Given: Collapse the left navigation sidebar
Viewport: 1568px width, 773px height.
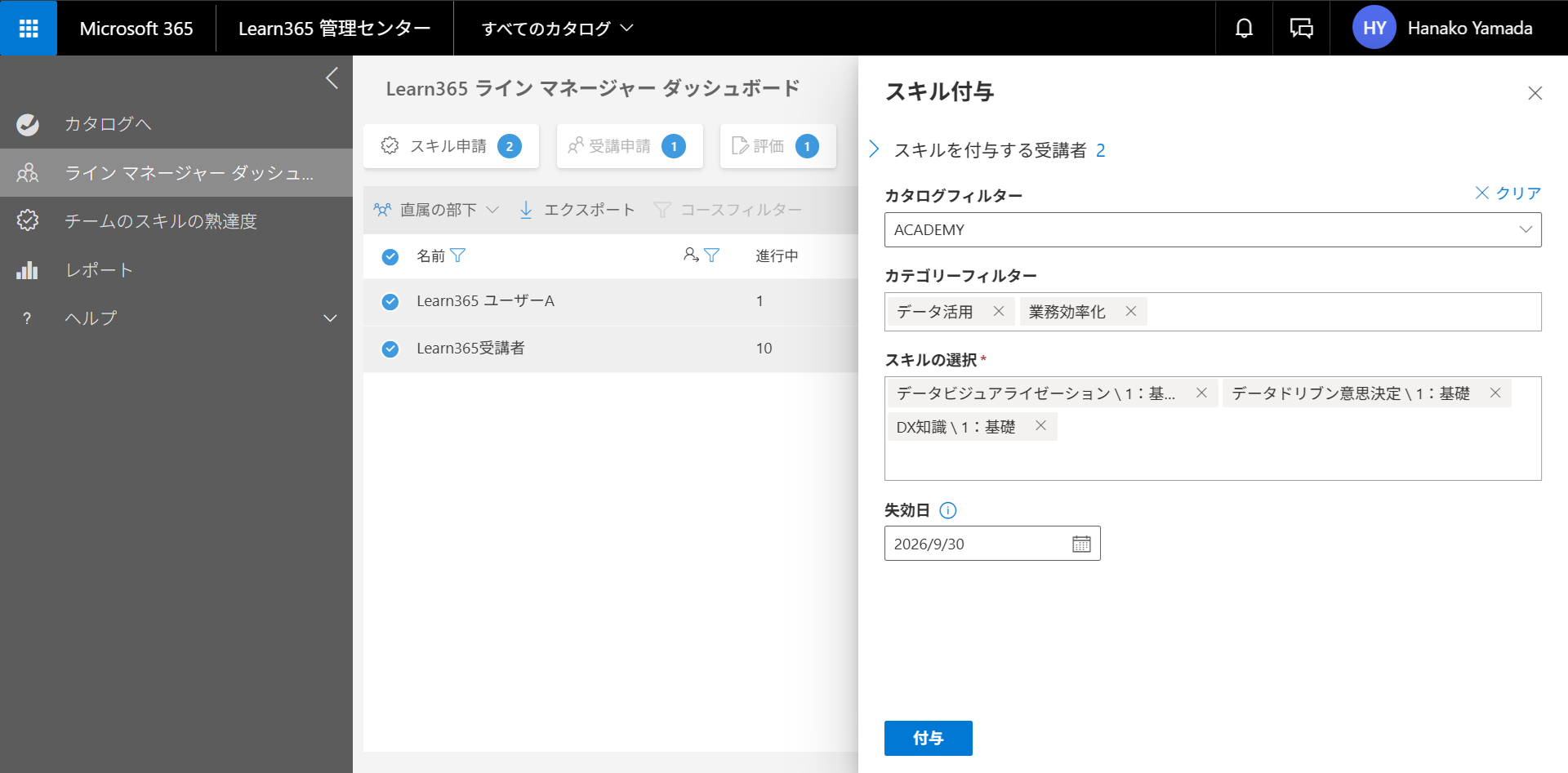Looking at the screenshot, I should coord(332,78).
